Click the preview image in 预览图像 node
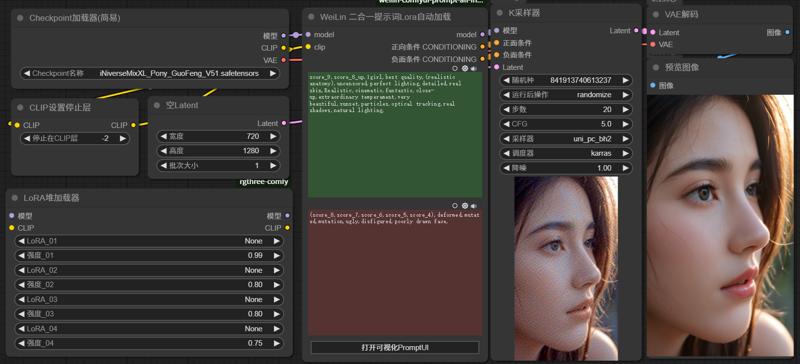 click(x=720, y=225)
